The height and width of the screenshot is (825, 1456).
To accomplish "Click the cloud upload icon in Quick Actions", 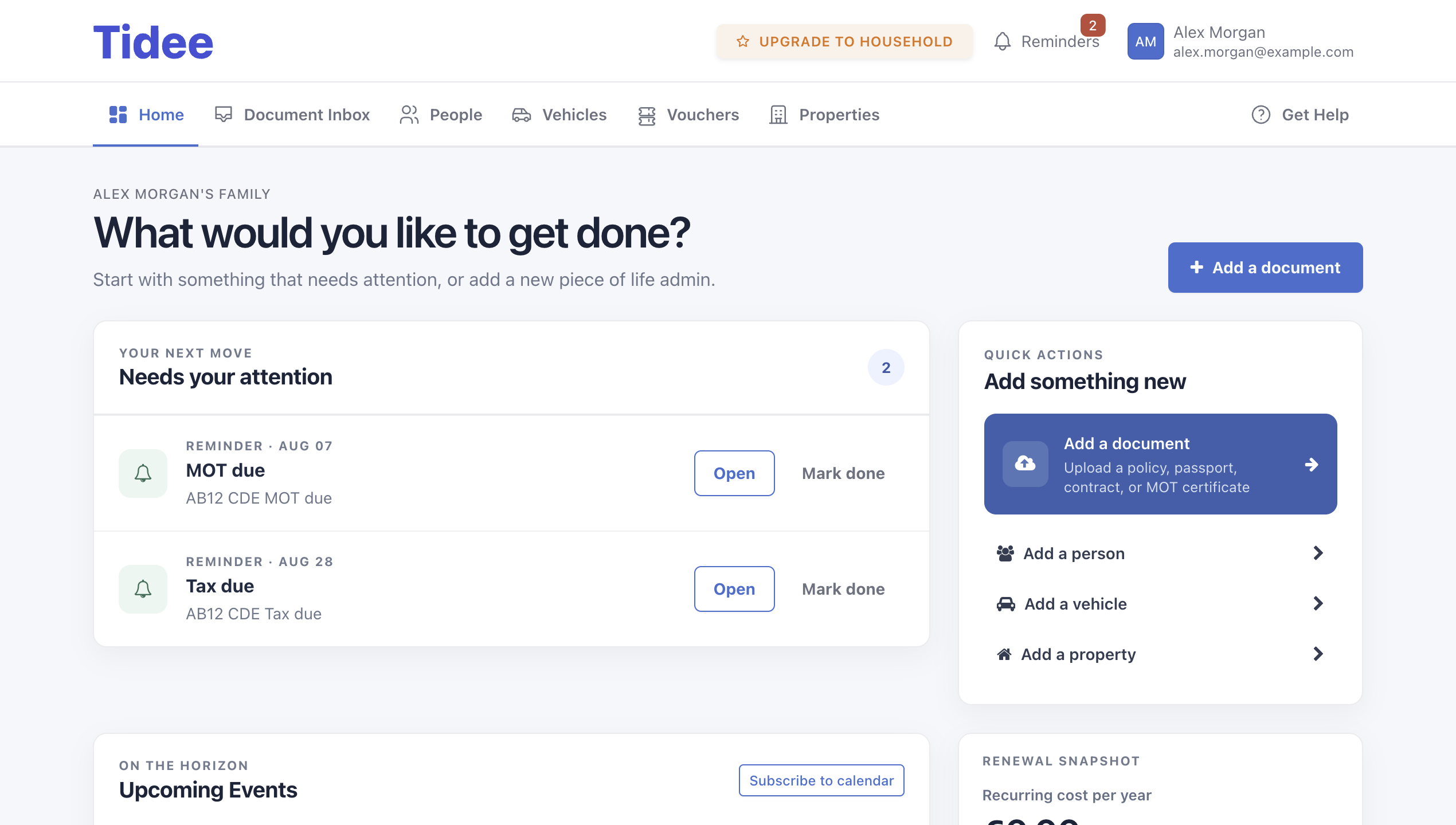I will [1025, 463].
